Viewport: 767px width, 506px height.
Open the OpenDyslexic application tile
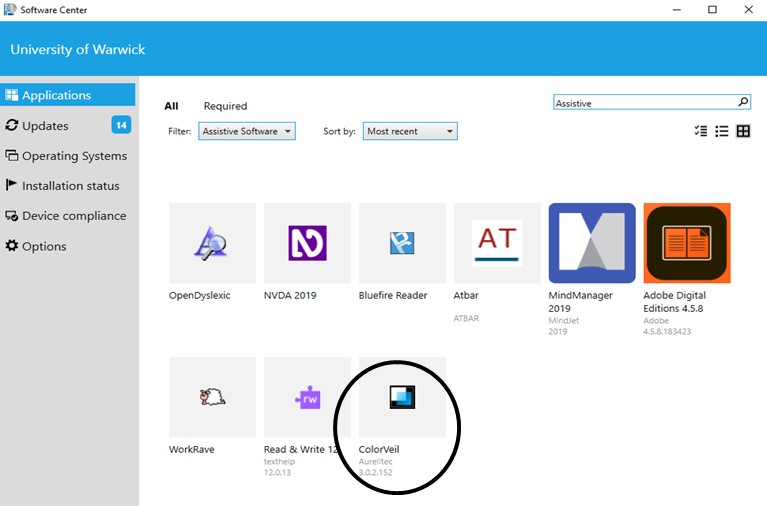[x=212, y=243]
